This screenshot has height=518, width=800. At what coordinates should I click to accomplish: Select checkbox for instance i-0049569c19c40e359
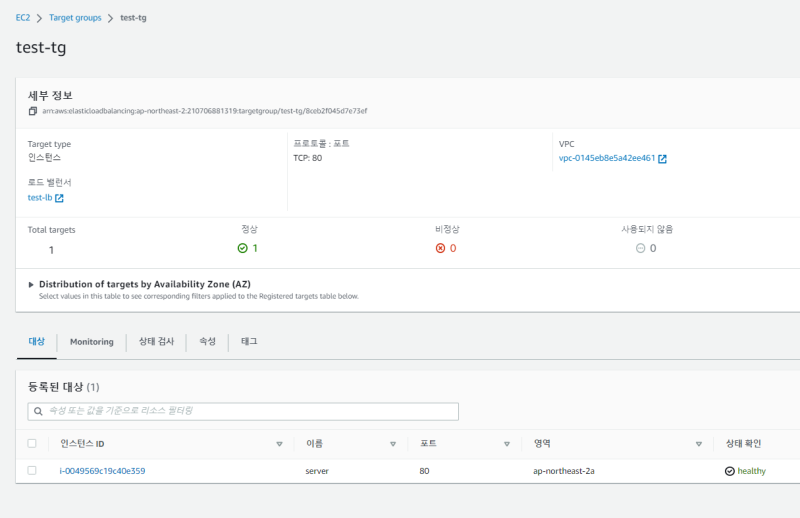(32, 471)
